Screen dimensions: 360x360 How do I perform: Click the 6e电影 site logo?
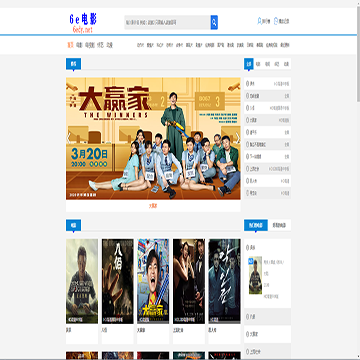(83, 23)
